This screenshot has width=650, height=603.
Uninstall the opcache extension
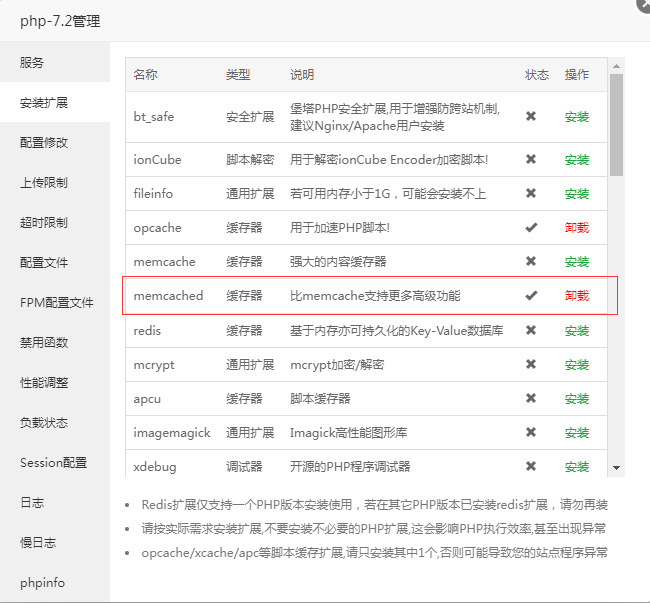point(577,228)
